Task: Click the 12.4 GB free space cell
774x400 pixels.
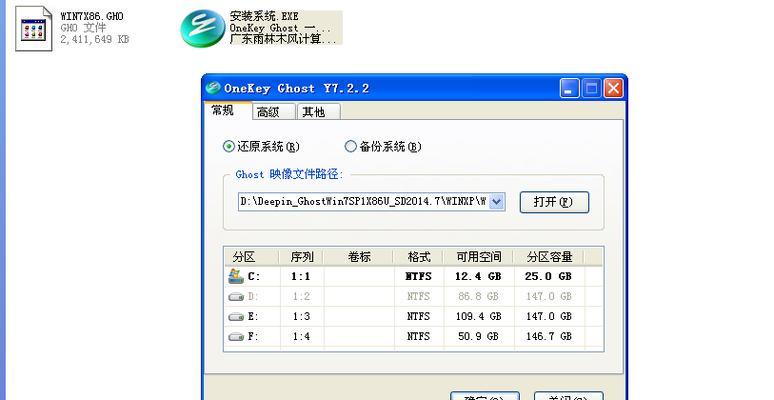Action: pyautogui.click(x=478, y=277)
